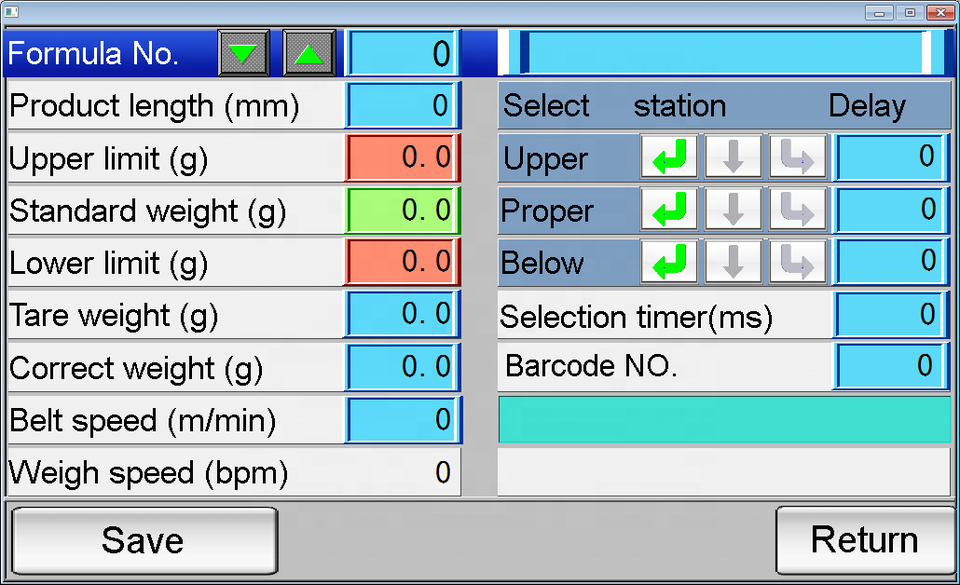The image size is (960, 585).
Task: Select right-turn station icon for Proper
Action: [x=797, y=210]
